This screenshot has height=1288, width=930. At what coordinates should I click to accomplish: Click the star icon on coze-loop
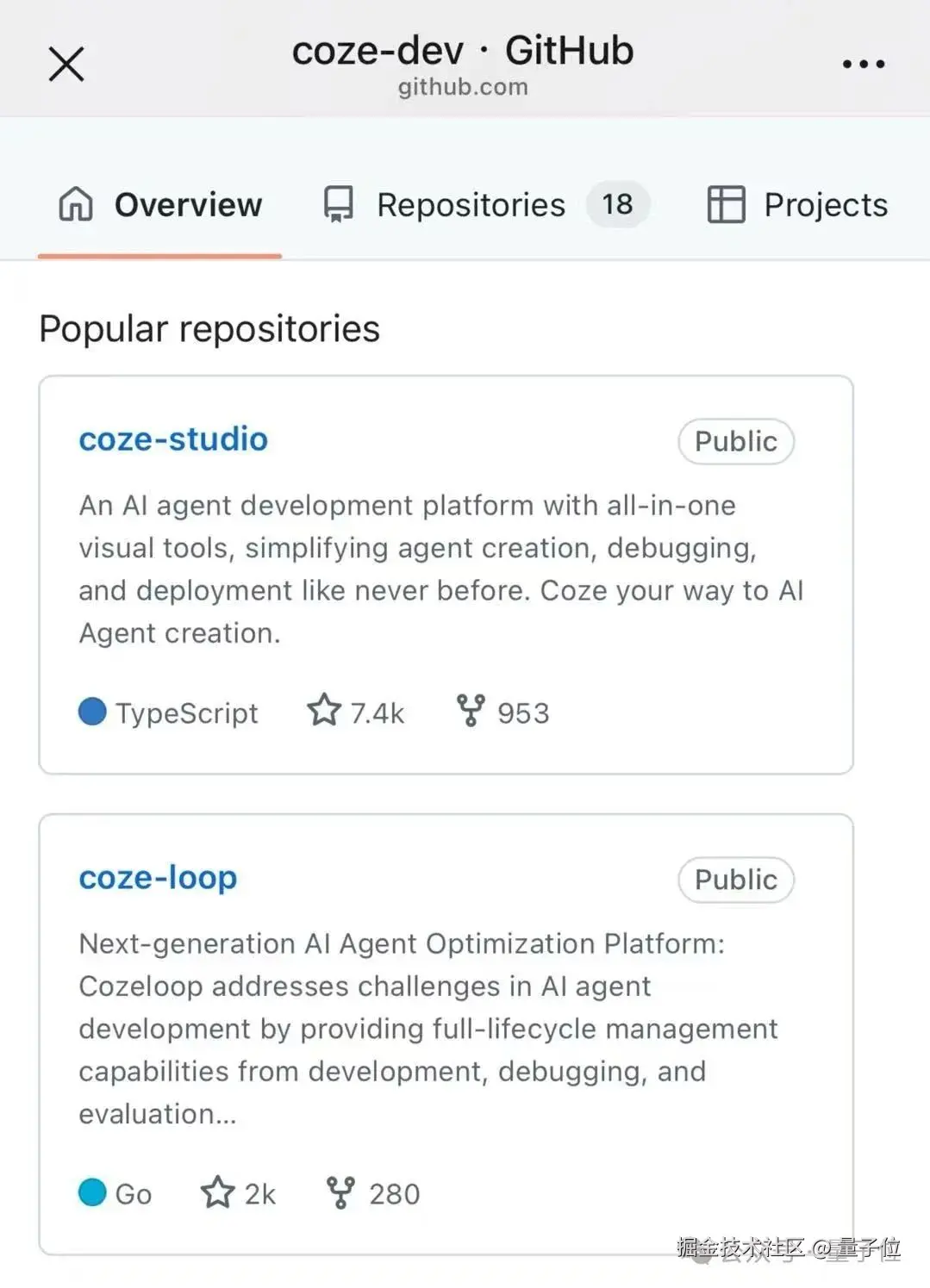(217, 1192)
